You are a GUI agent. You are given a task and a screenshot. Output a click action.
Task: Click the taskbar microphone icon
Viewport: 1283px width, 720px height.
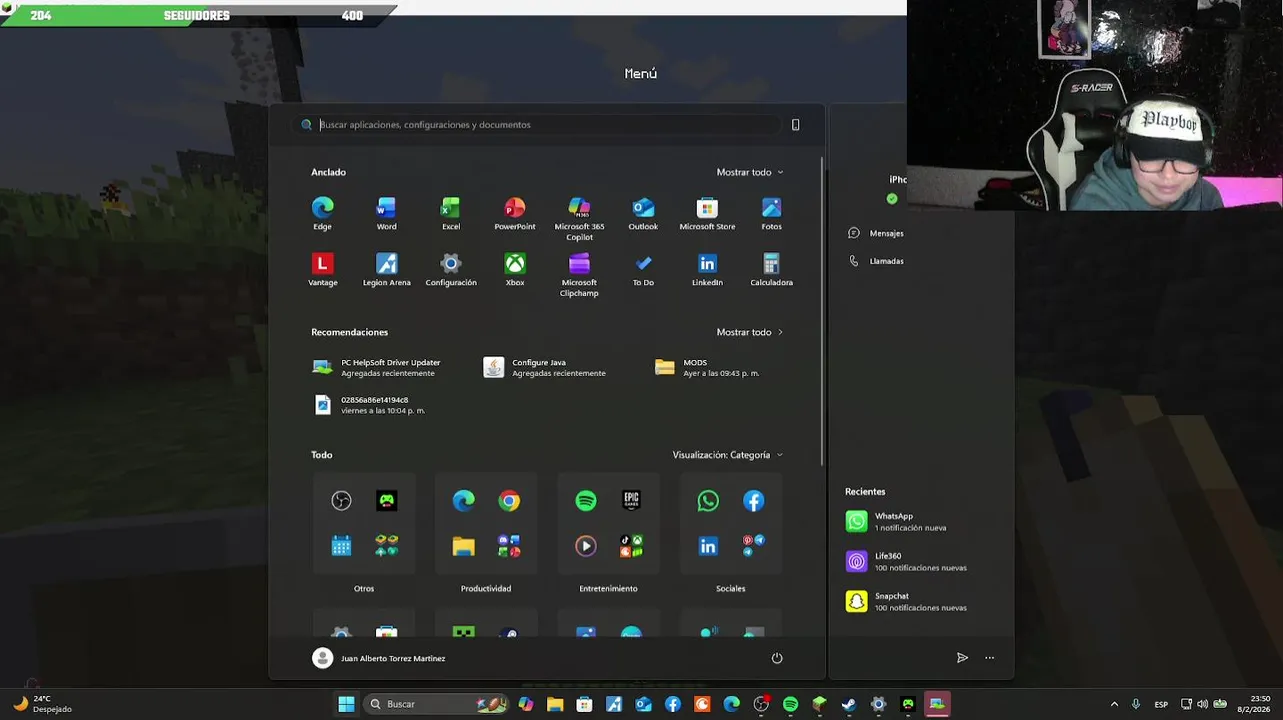pyautogui.click(x=1135, y=704)
